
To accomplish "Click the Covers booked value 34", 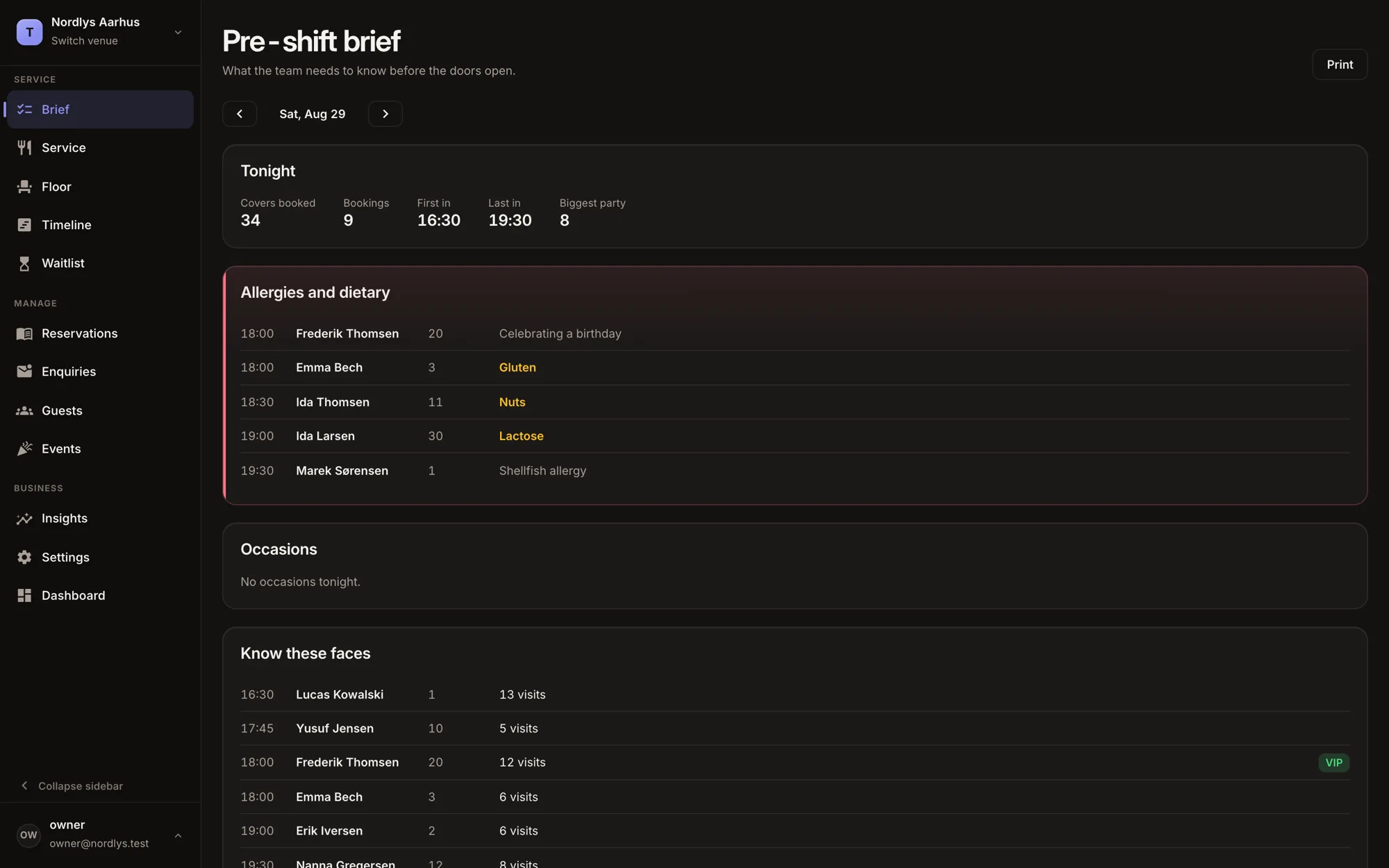I will [250, 220].
